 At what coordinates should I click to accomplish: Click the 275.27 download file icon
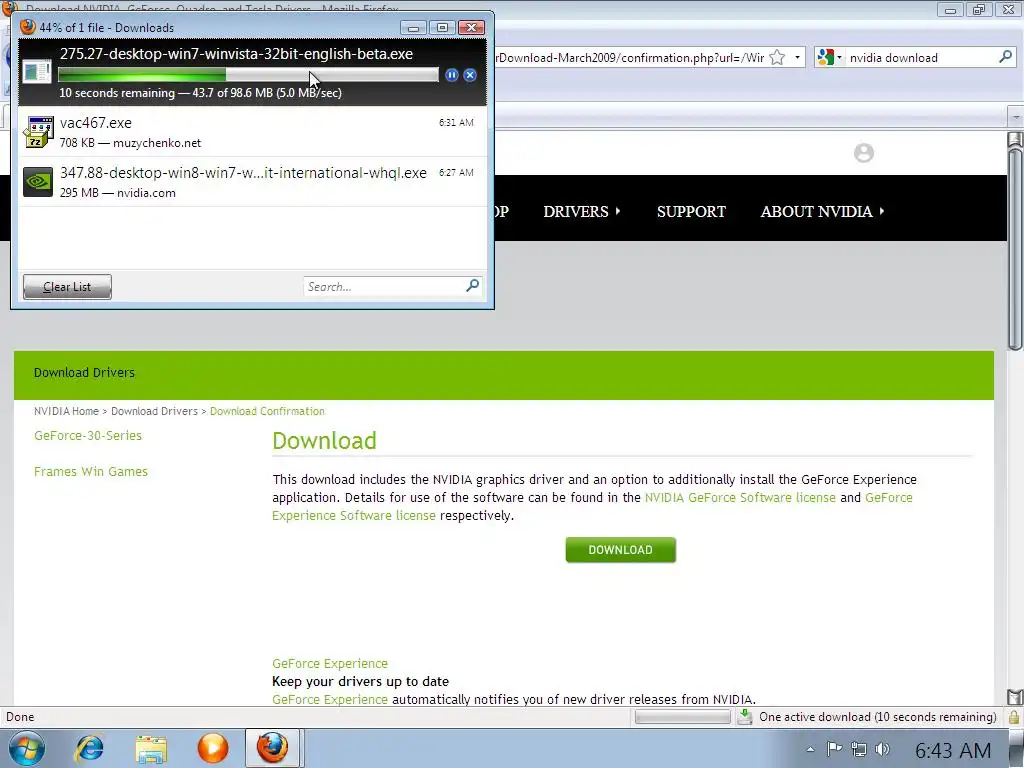click(37, 71)
